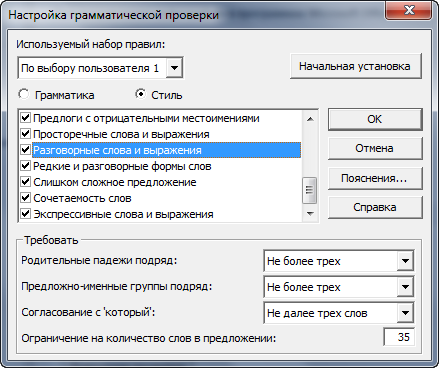
Task: Open the rule set dropdown arrow
Action: coord(174,68)
